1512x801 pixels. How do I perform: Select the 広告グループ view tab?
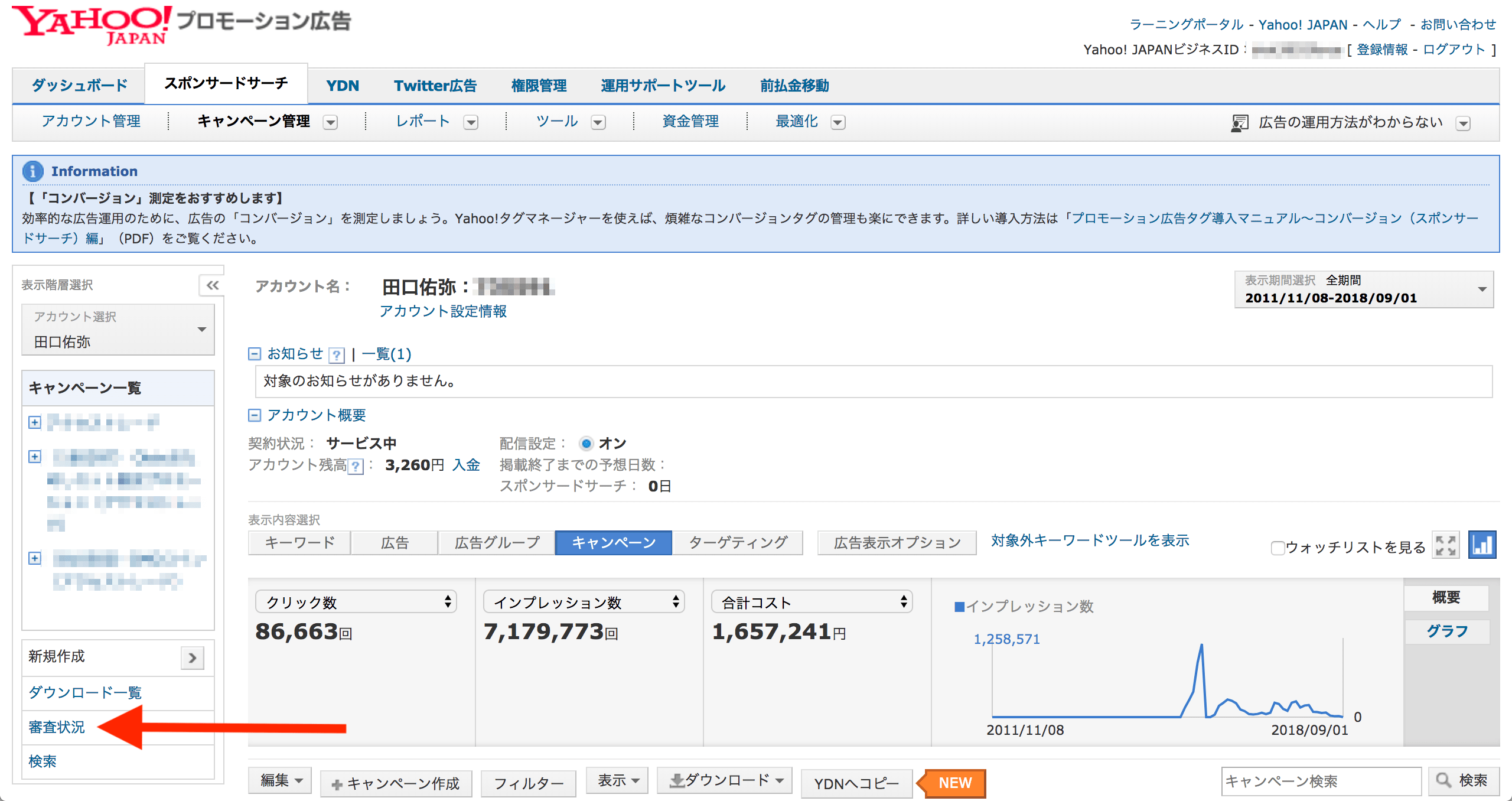pos(497,543)
